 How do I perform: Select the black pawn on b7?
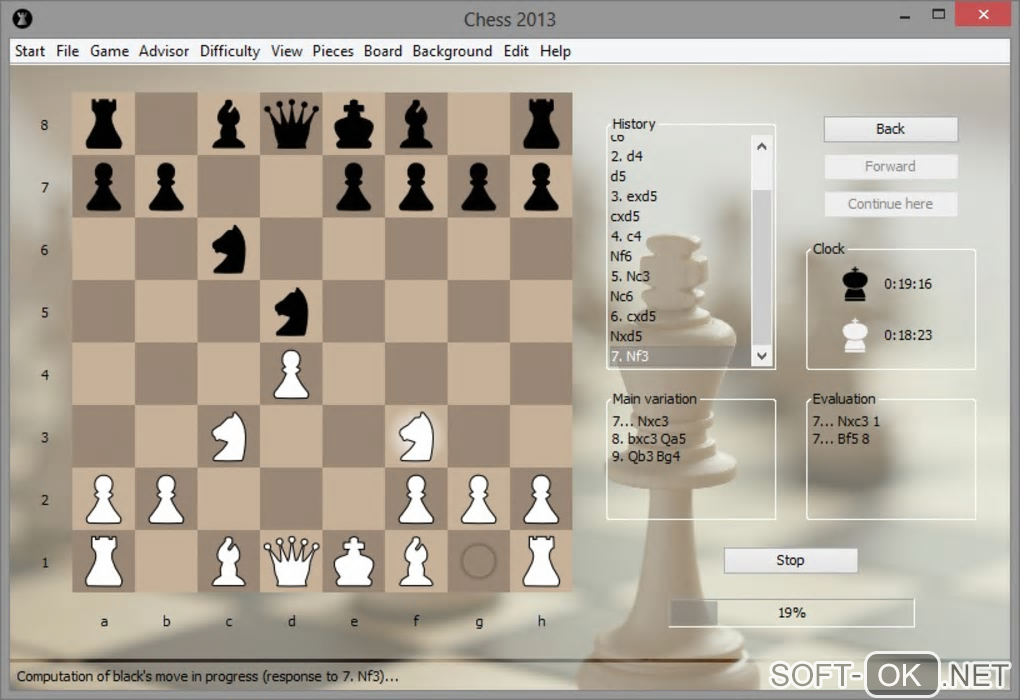click(x=166, y=187)
